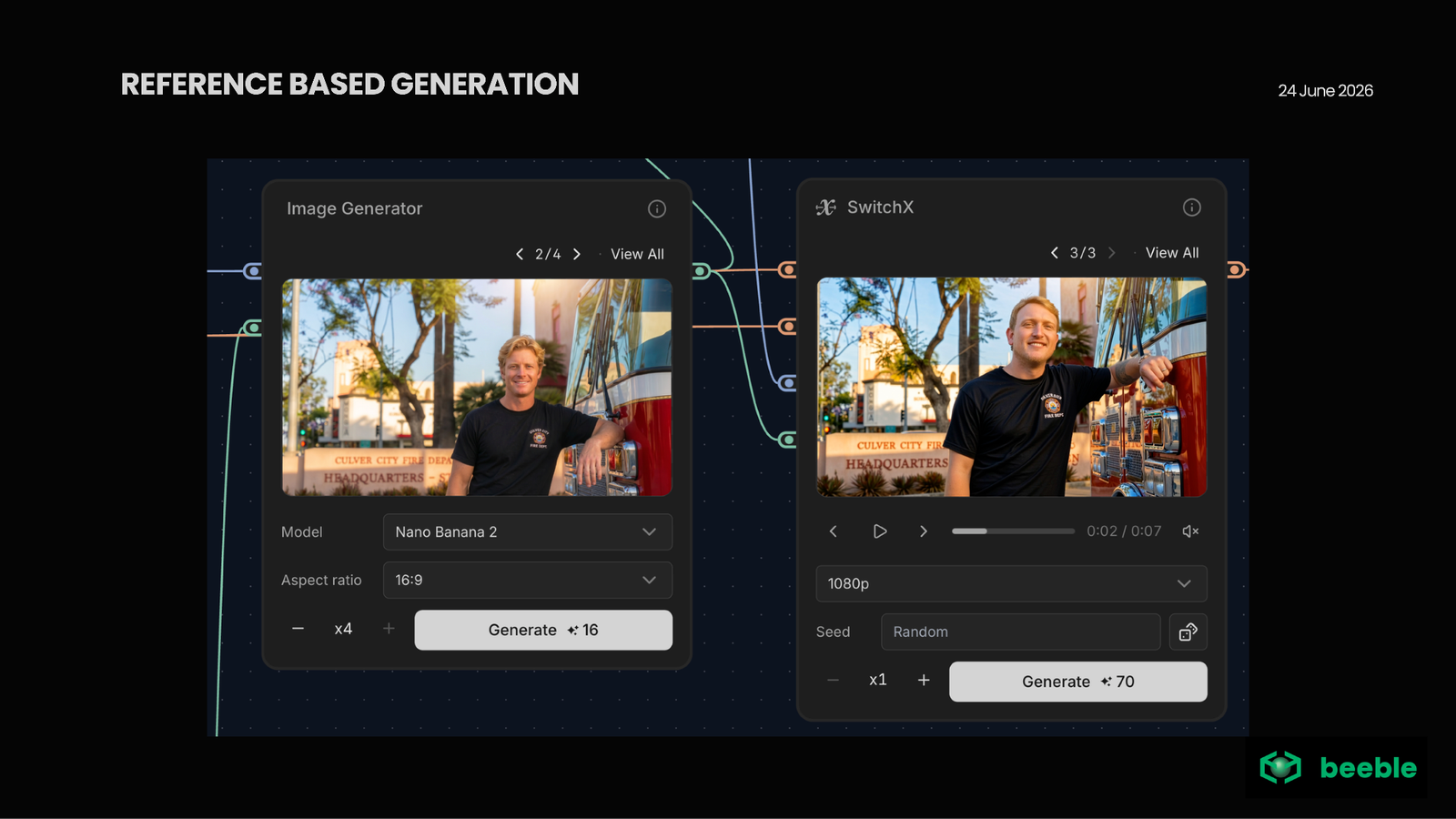Click the seed lock copy icon

pyautogui.click(x=1188, y=632)
